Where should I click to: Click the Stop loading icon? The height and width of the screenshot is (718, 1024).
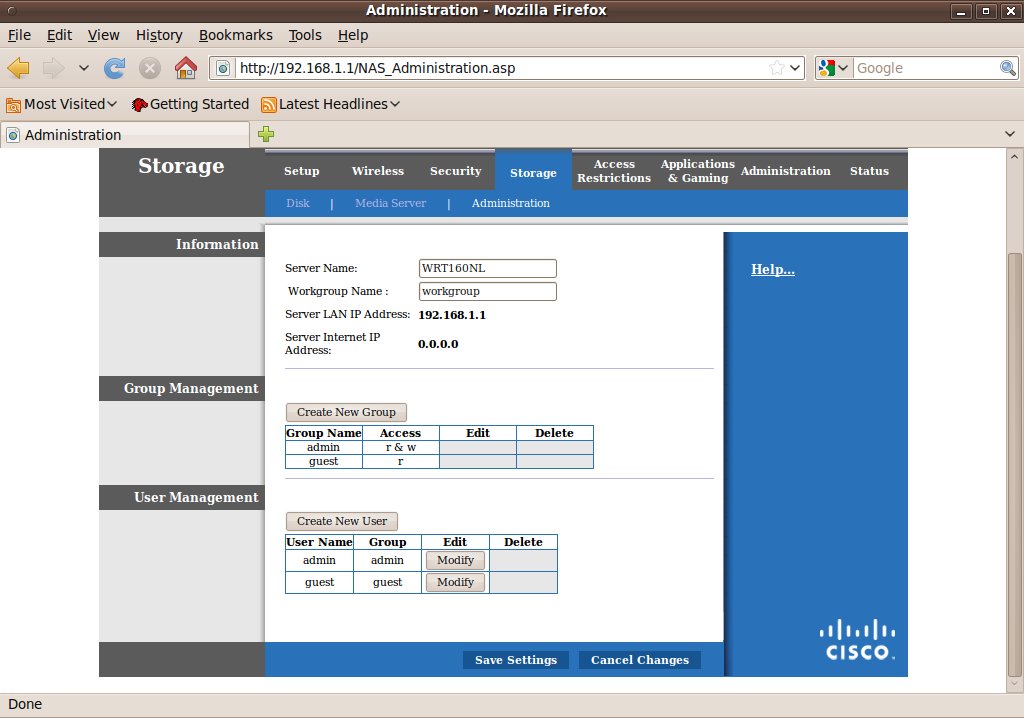pos(150,68)
